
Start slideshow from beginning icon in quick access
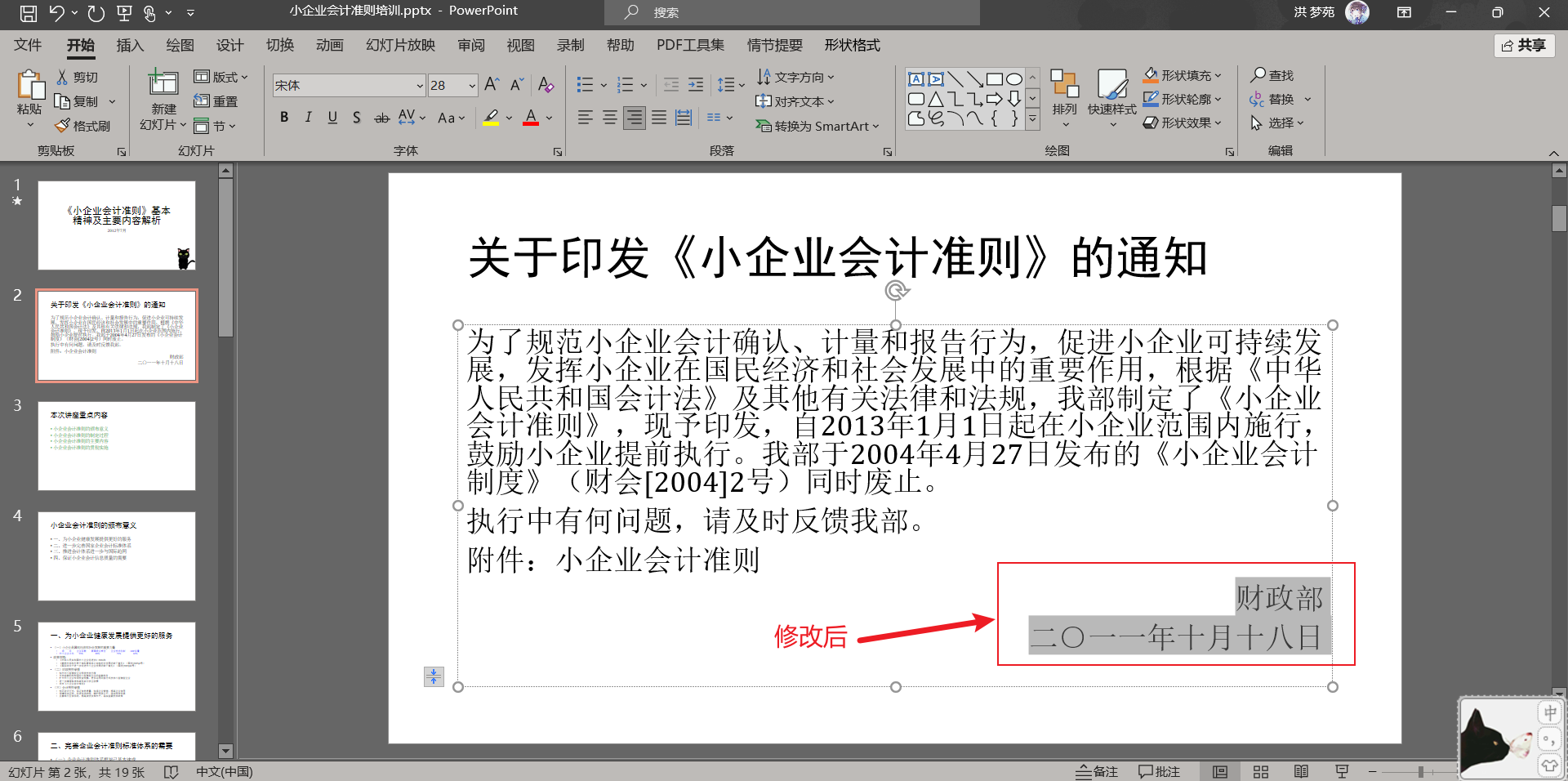(124, 12)
